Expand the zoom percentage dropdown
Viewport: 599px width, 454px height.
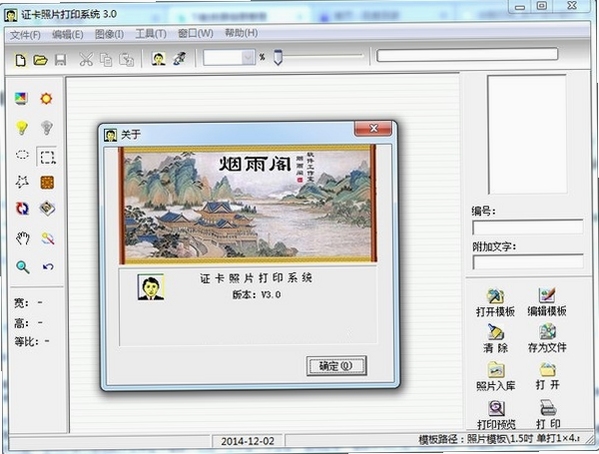pos(248,58)
